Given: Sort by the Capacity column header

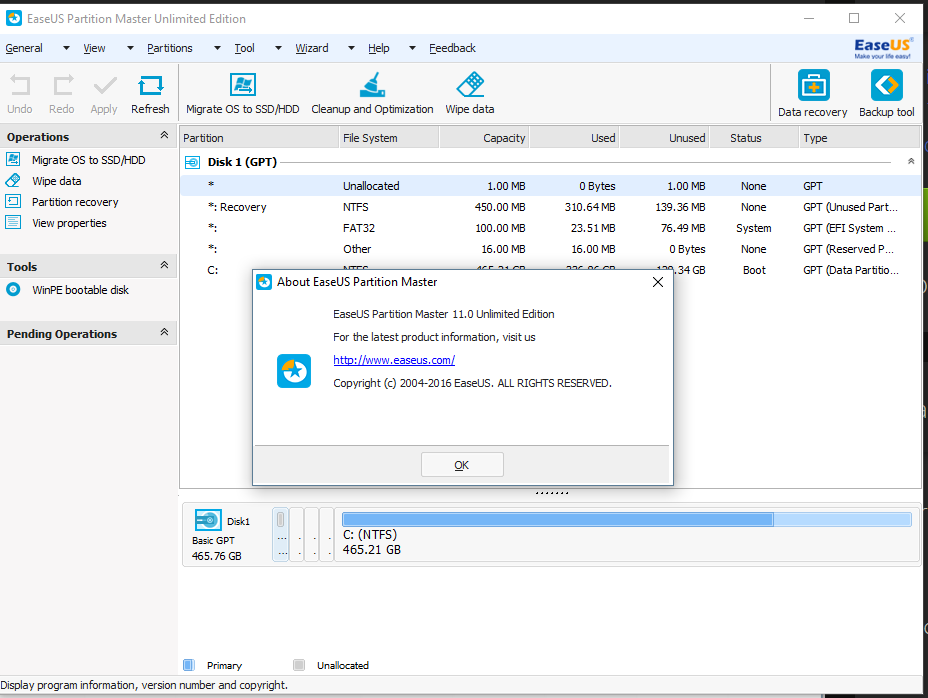Looking at the screenshot, I should pyautogui.click(x=485, y=138).
